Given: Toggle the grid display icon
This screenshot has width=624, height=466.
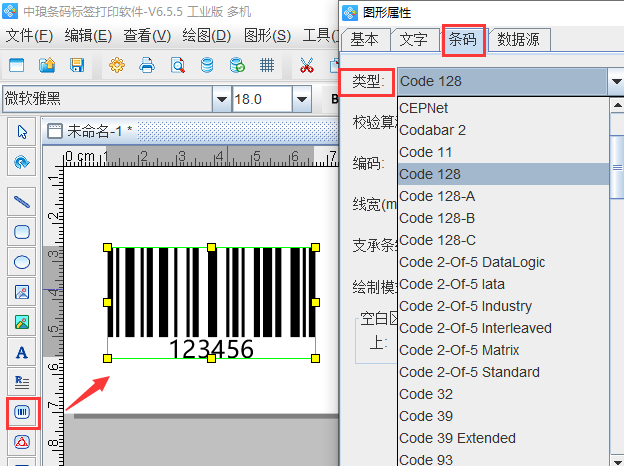Looking at the screenshot, I should click(x=267, y=66).
